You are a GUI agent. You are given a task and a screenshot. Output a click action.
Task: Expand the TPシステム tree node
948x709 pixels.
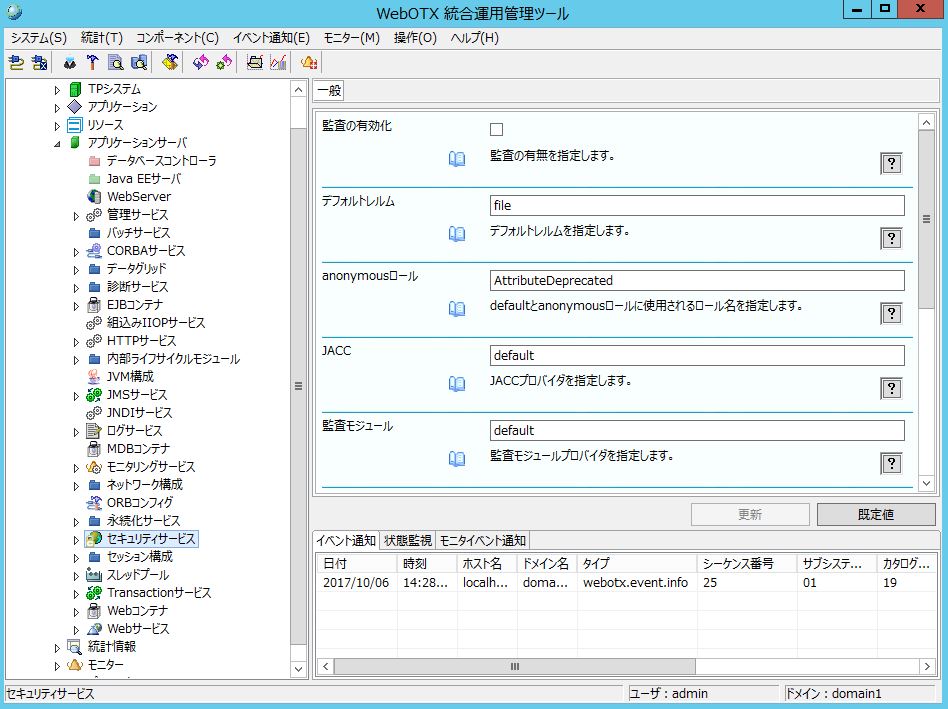tap(57, 89)
